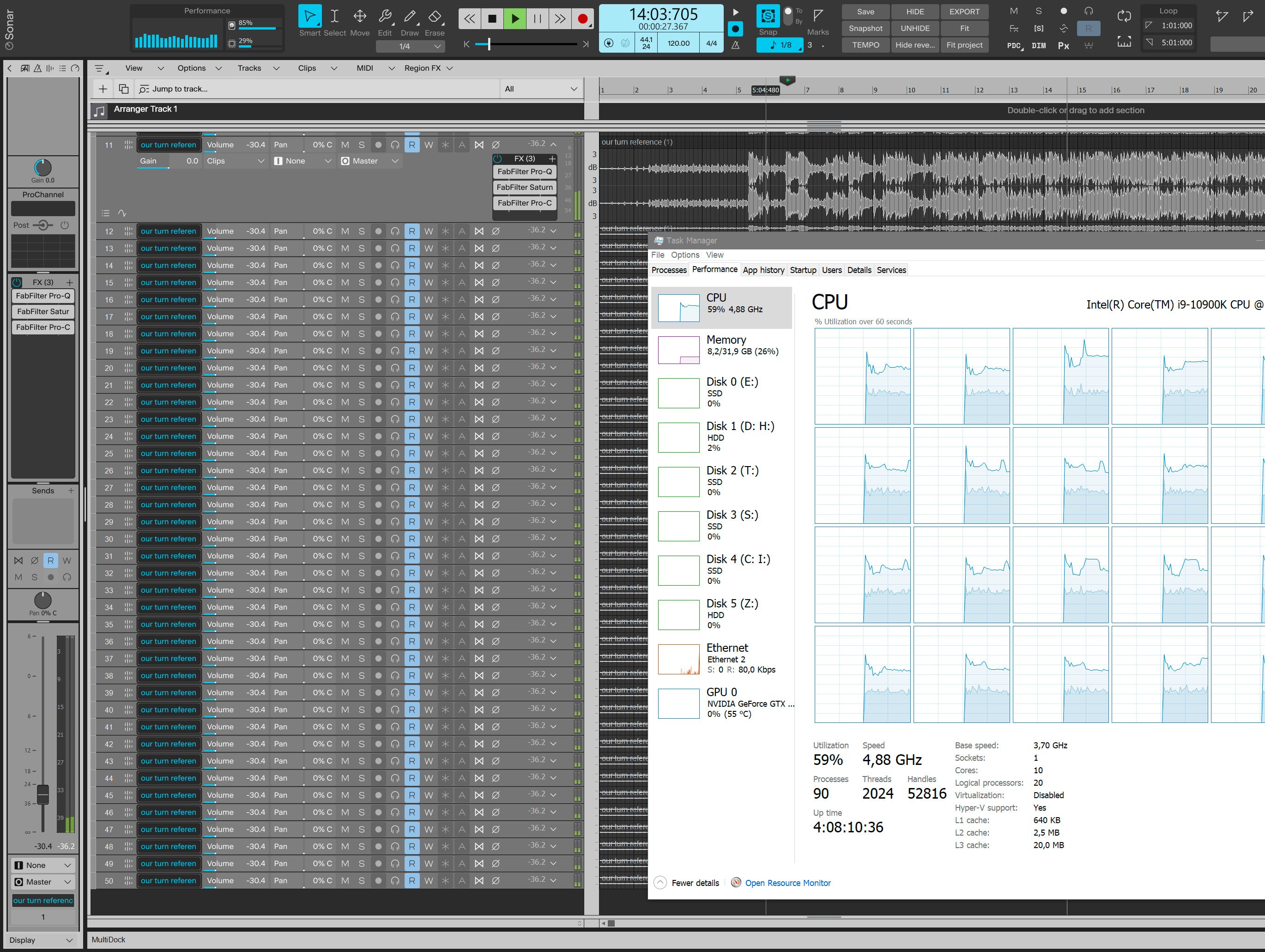Solo track 15
Image resolution: width=1265 pixels, height=952 pixels.
point(362,283)
